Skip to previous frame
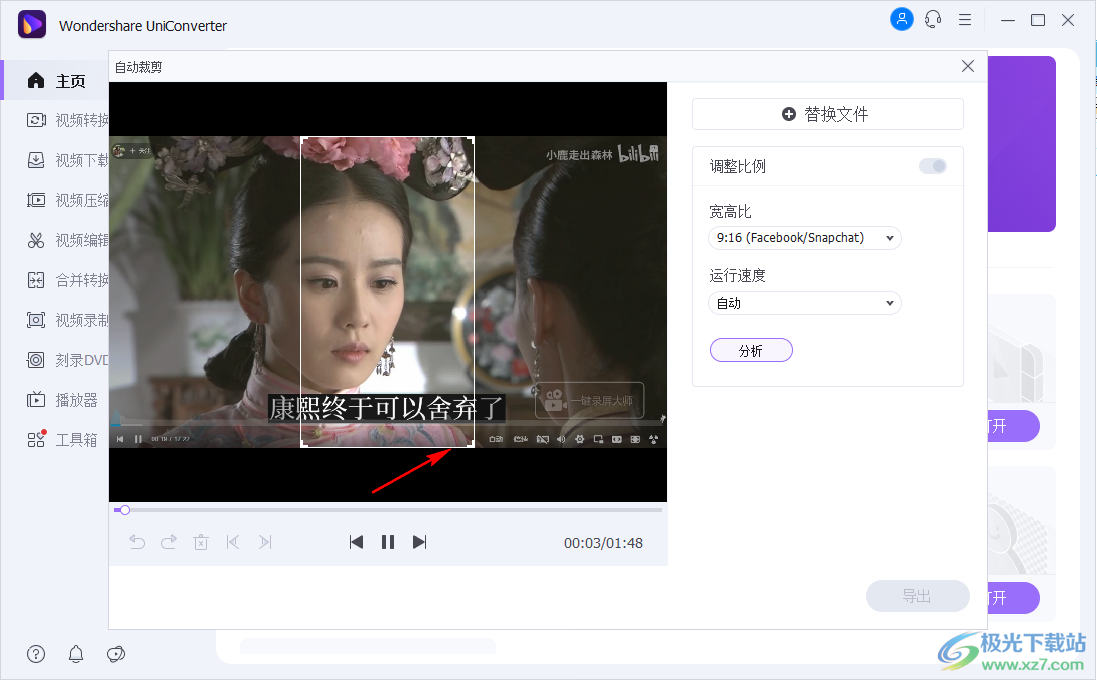 356,542
